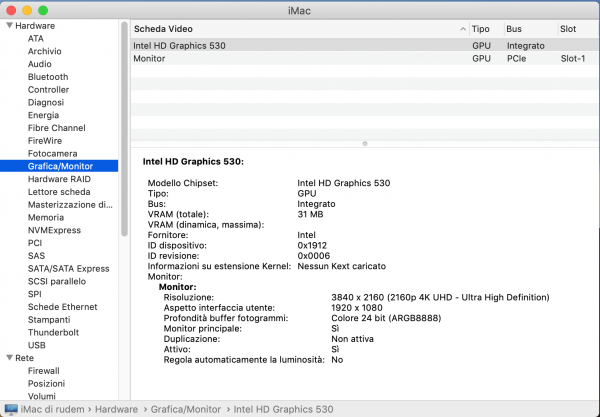Collapse the Hardware section triangle
Viewport: 600px width, 417px height.
[9, 26]
